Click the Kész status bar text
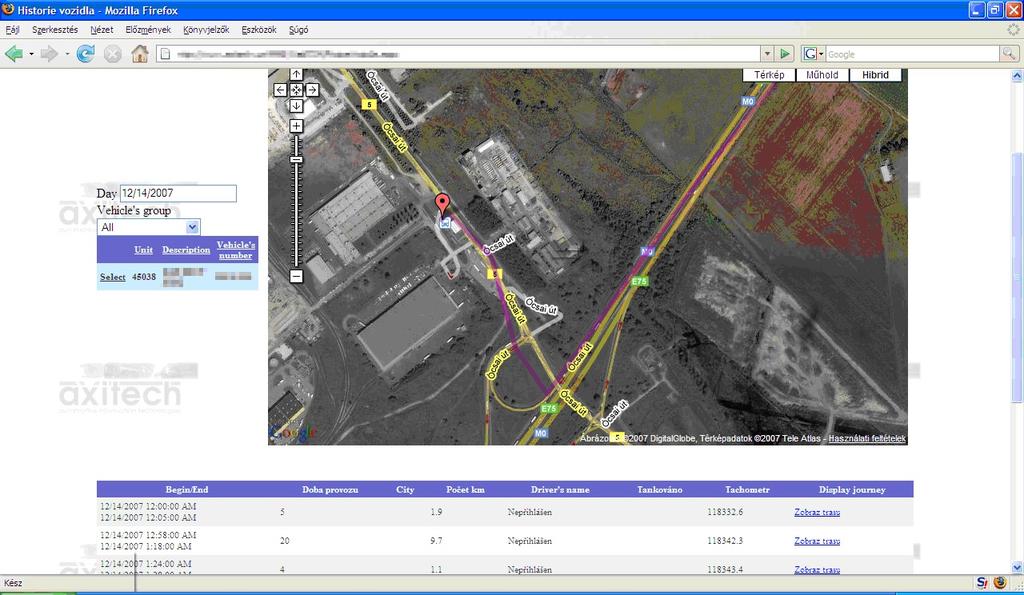The image size is (1024, 595). pos(13,583)
